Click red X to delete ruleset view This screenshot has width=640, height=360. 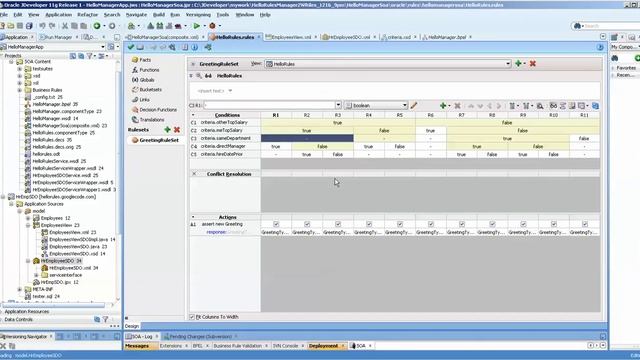pos(533,64)
